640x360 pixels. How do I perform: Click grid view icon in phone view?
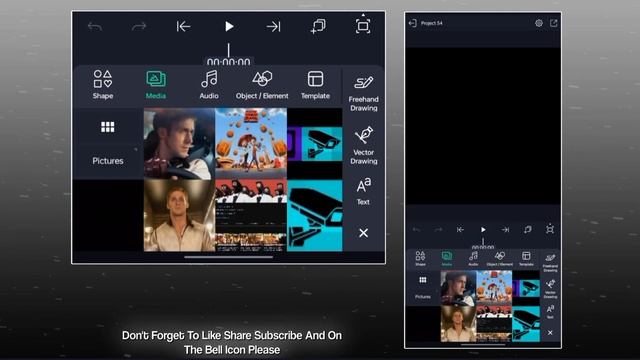[423, 280]
